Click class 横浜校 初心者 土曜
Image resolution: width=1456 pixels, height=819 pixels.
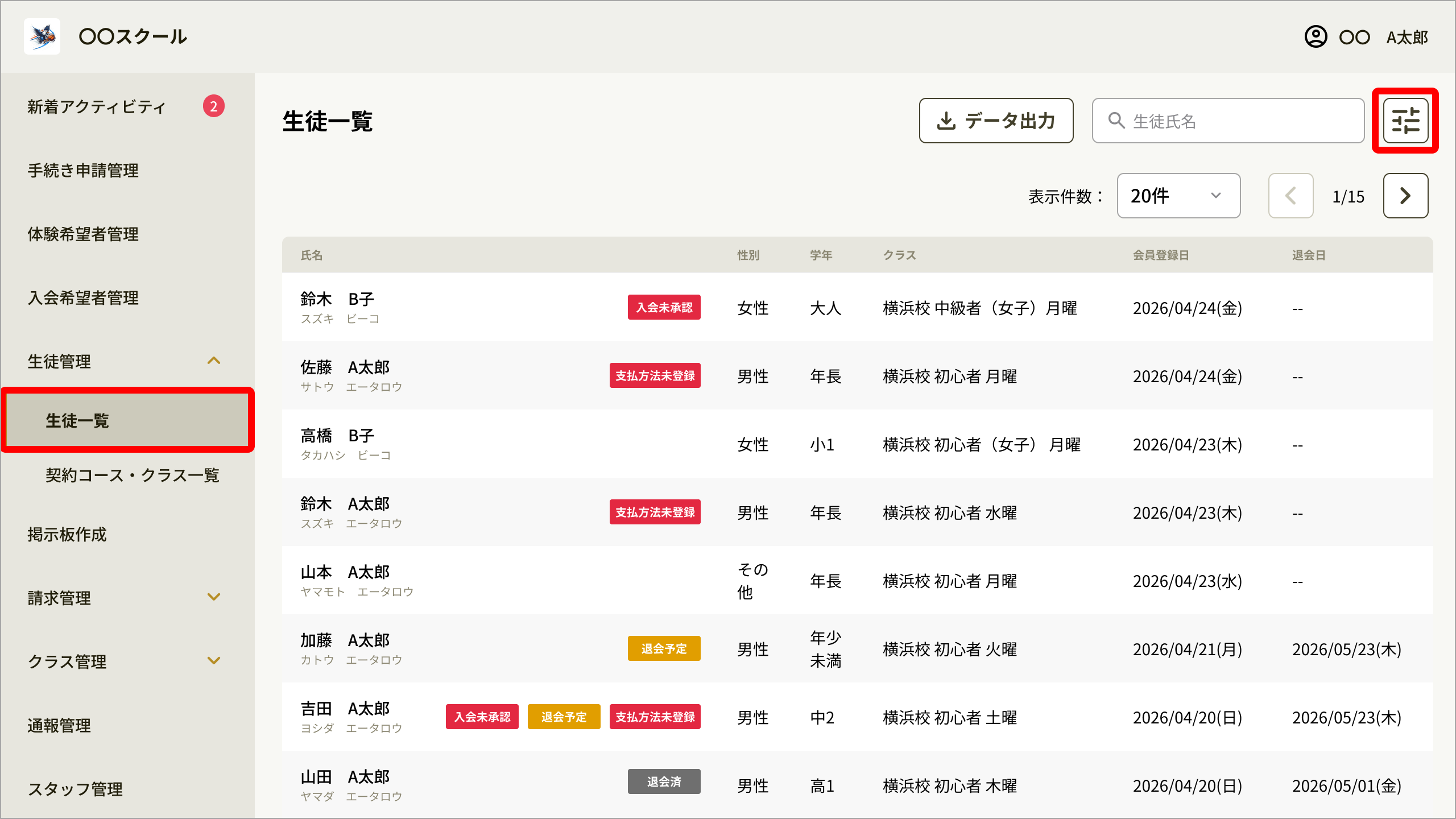click(x=950, y=718)
